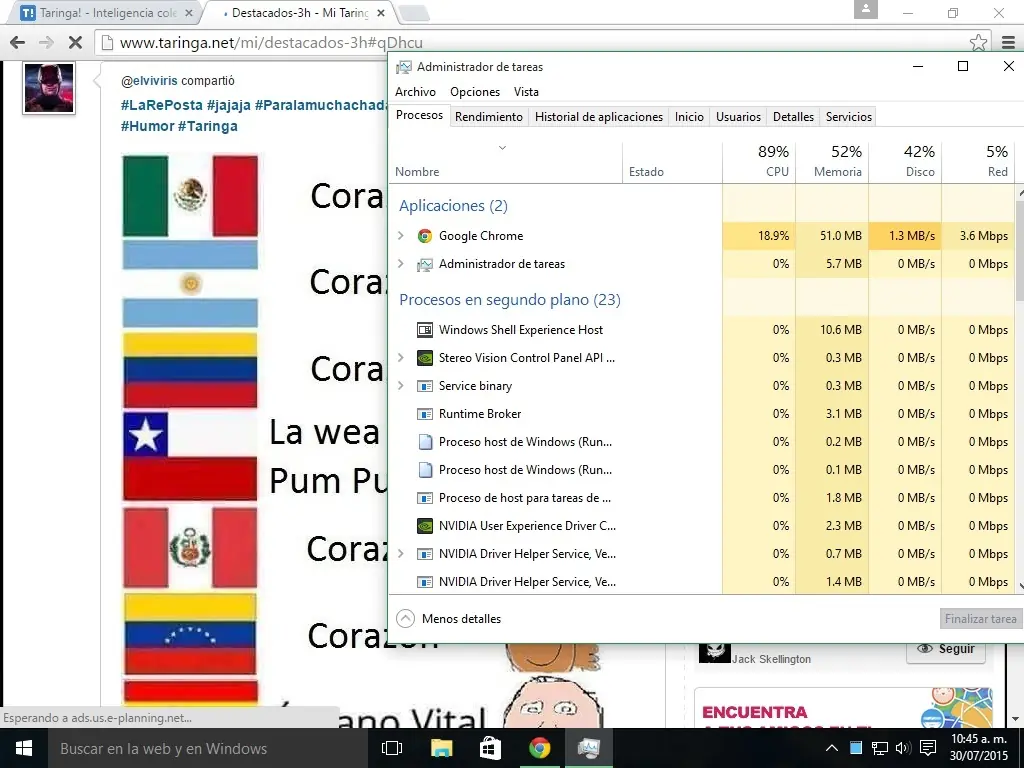Click the Chrome address bar URL
Screen dimensions: 1024x768
tap(271, 43)
